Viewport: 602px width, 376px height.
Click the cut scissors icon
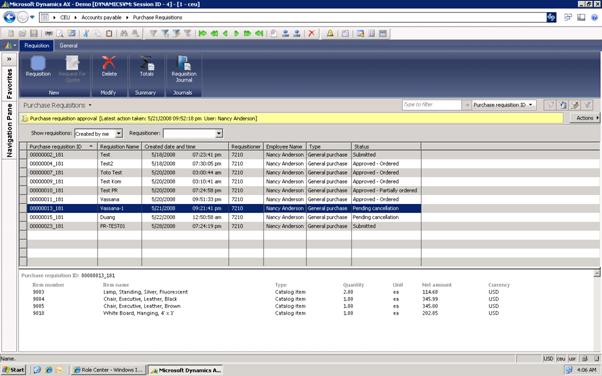coord(86,33)
